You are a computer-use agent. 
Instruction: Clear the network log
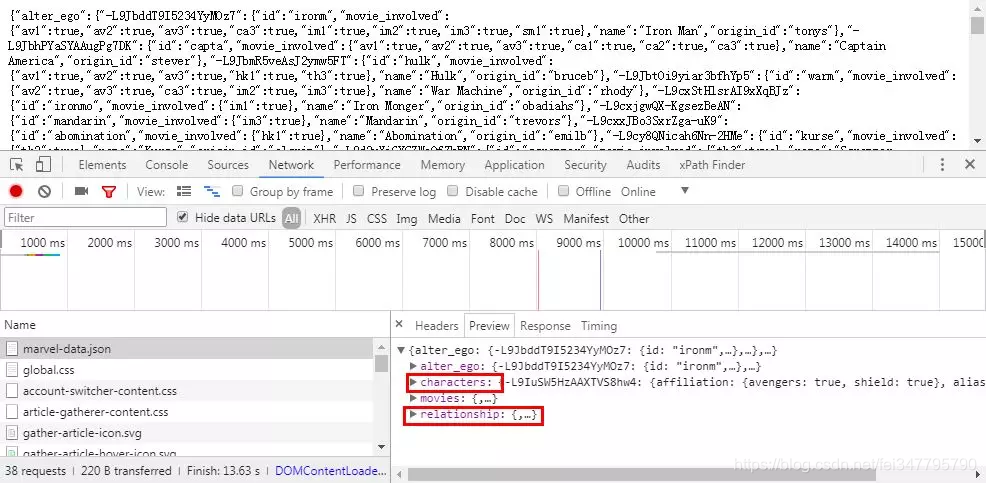point(44,191)
